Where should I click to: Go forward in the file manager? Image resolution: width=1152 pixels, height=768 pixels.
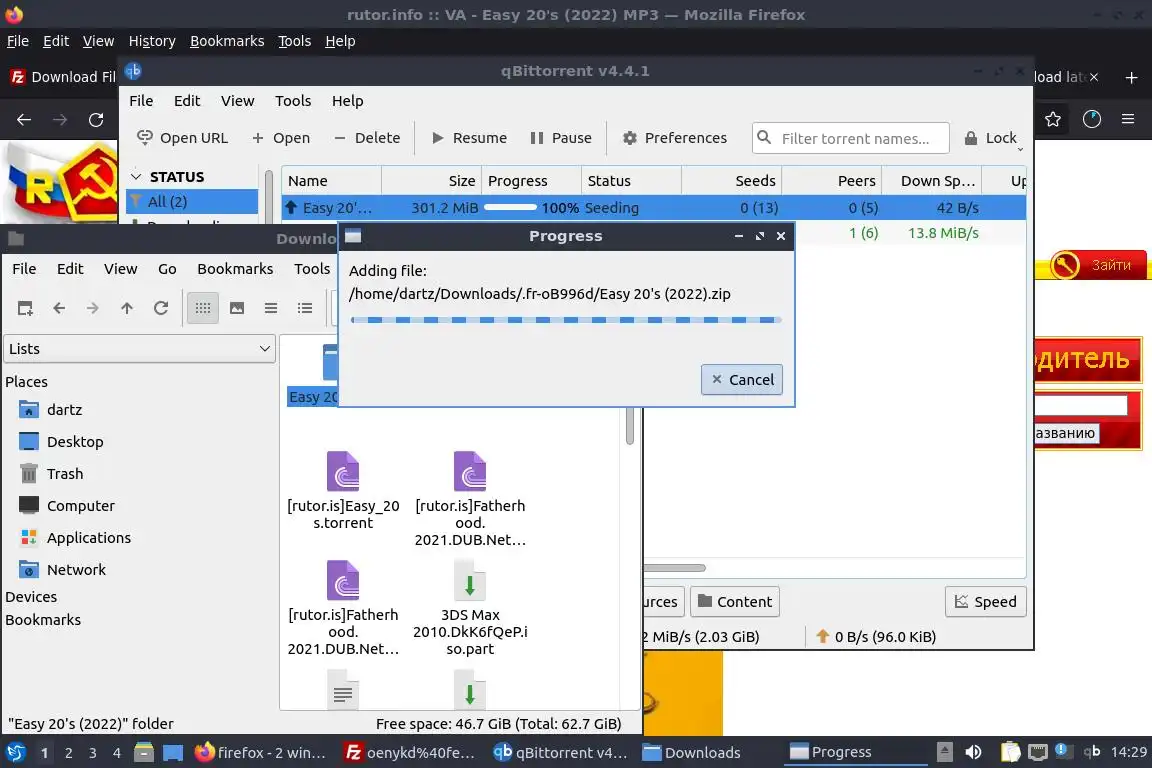pyautogui.click(x=93, y=308)
